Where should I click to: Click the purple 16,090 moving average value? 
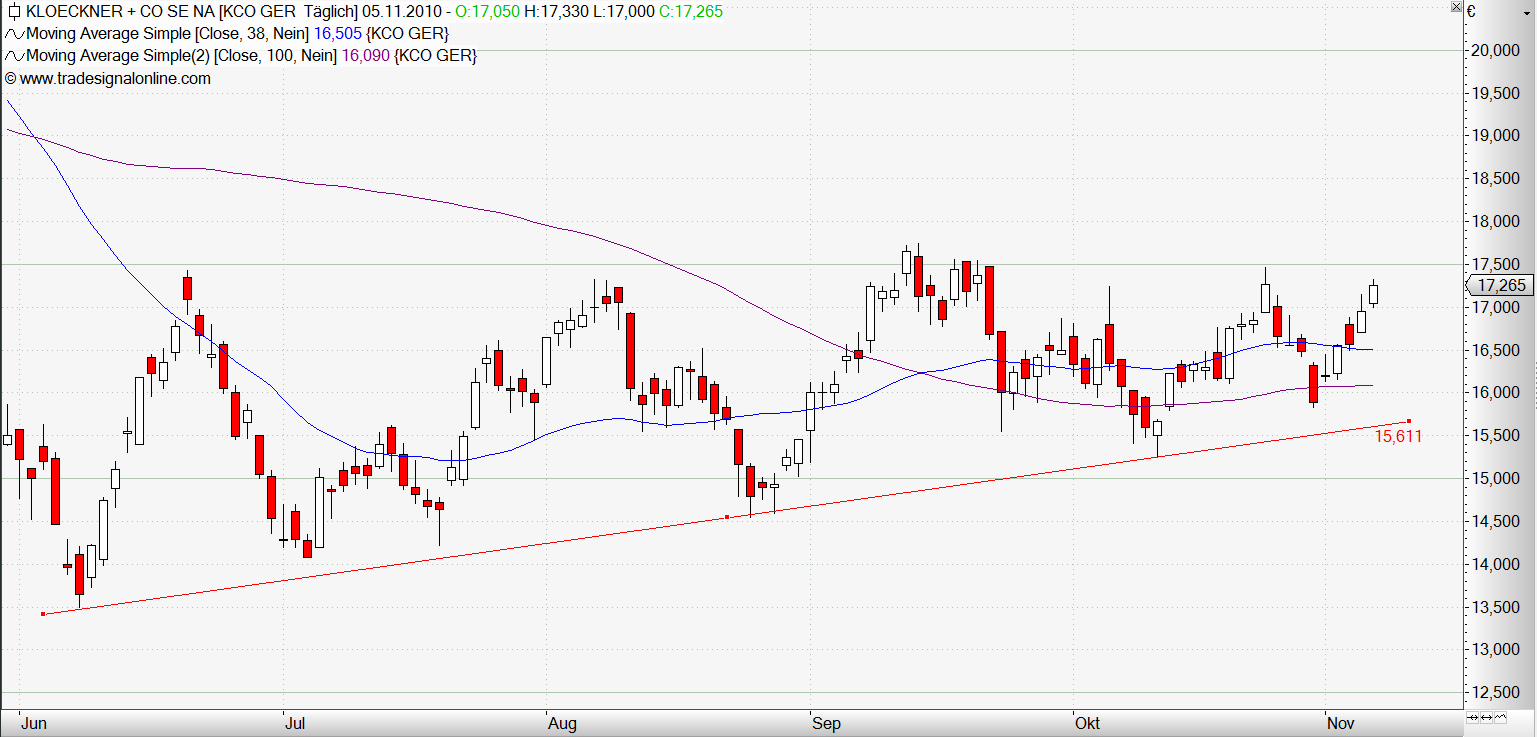tap(366, 56)
